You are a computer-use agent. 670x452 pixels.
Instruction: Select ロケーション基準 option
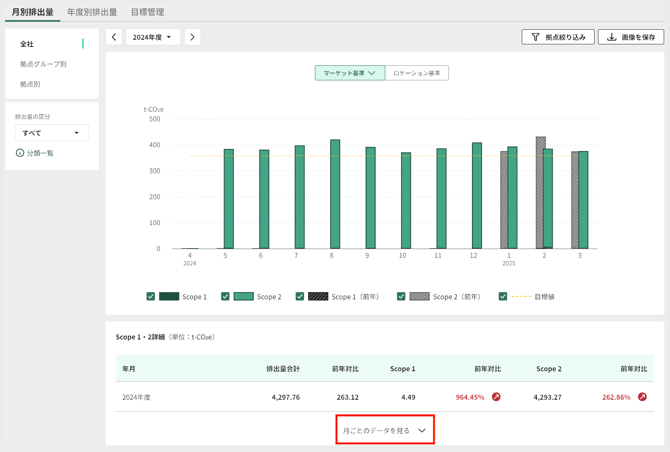coord(416,73)
